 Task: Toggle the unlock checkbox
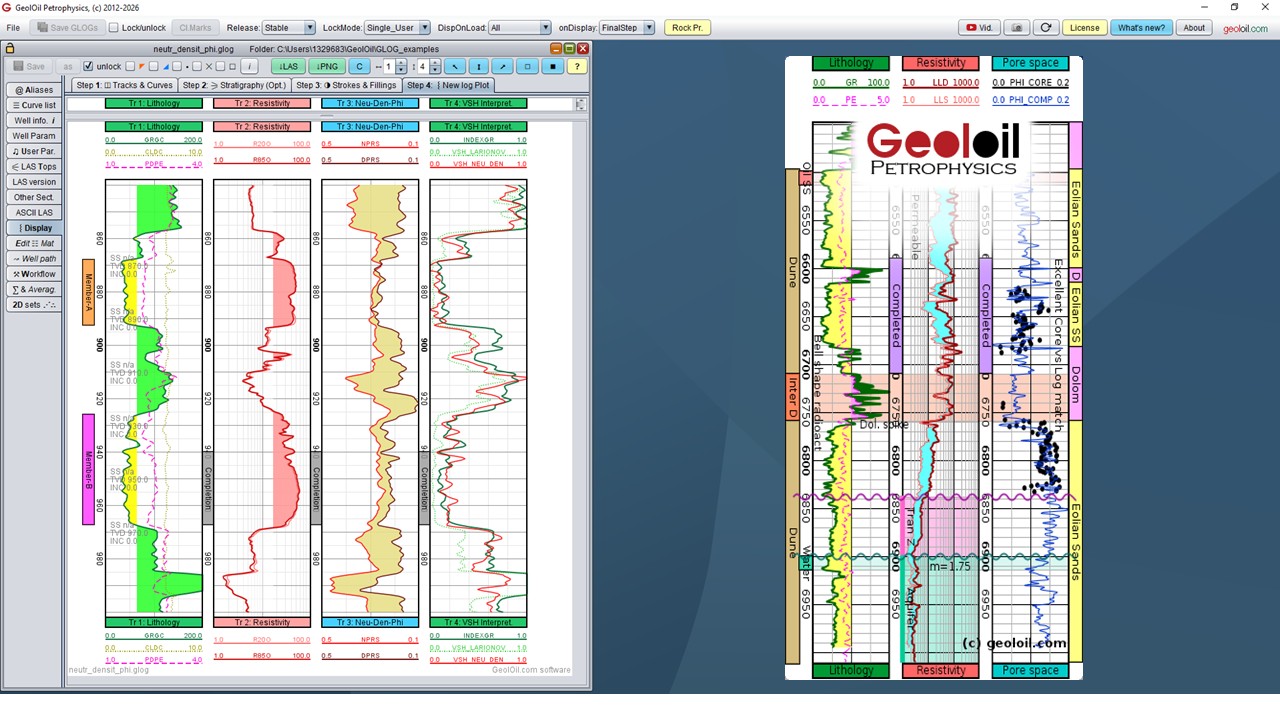point(89,67)
